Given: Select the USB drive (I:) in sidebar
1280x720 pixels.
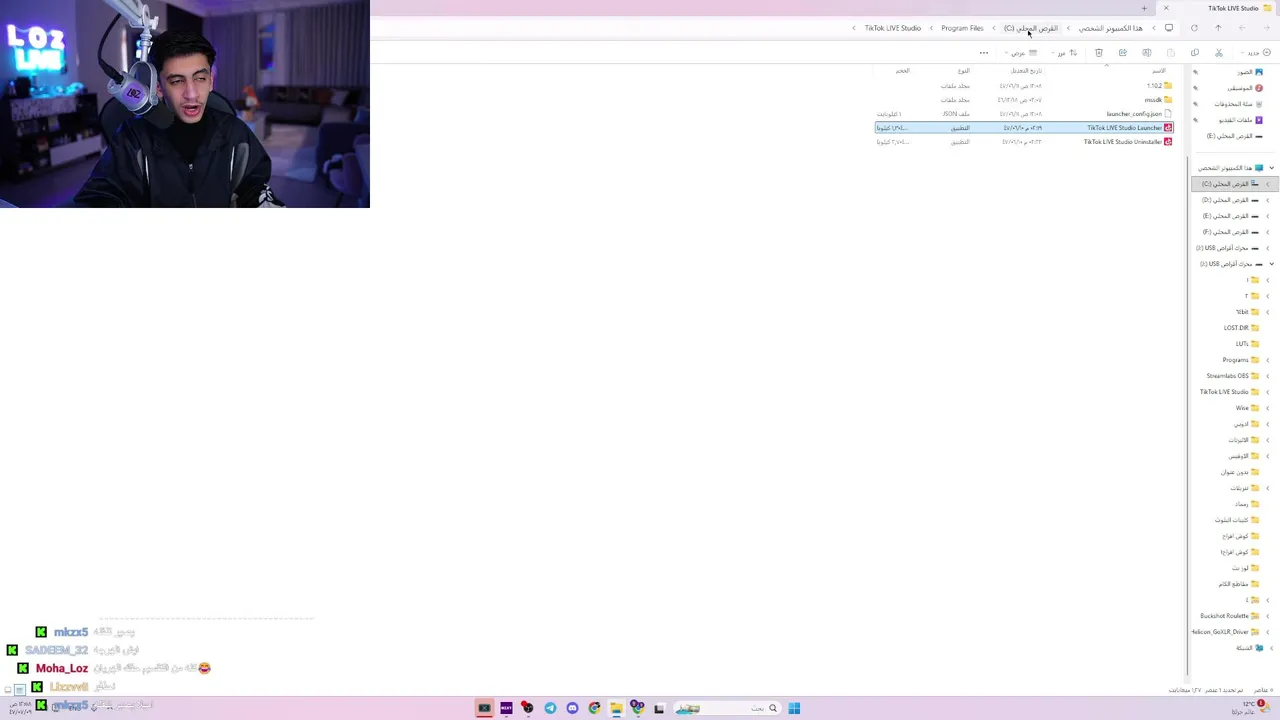Looking at the screenshot, I should (1227, 248).
